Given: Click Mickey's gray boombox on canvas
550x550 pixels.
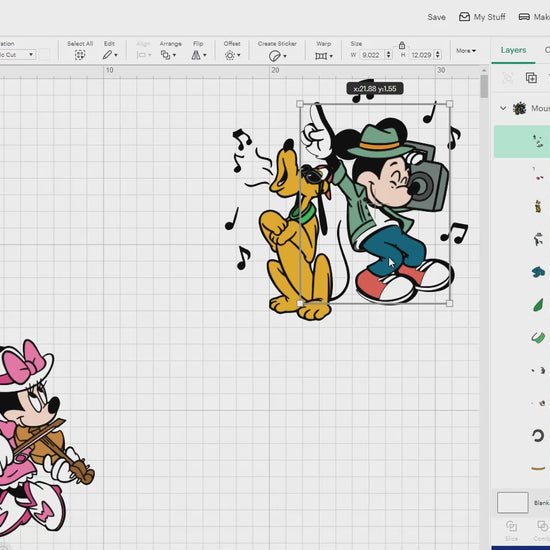Looking at the screenshot, I should pos(429,182).
